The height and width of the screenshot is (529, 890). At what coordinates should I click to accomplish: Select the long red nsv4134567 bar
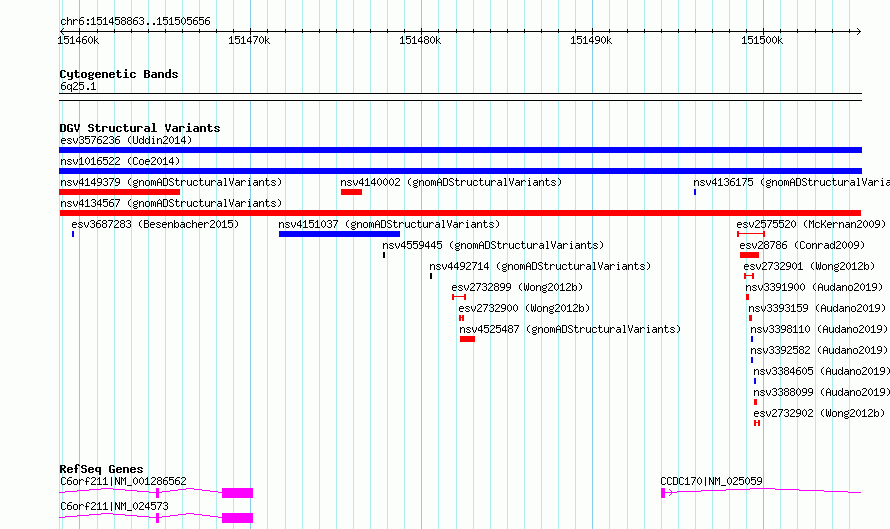[x=460, y=213]
